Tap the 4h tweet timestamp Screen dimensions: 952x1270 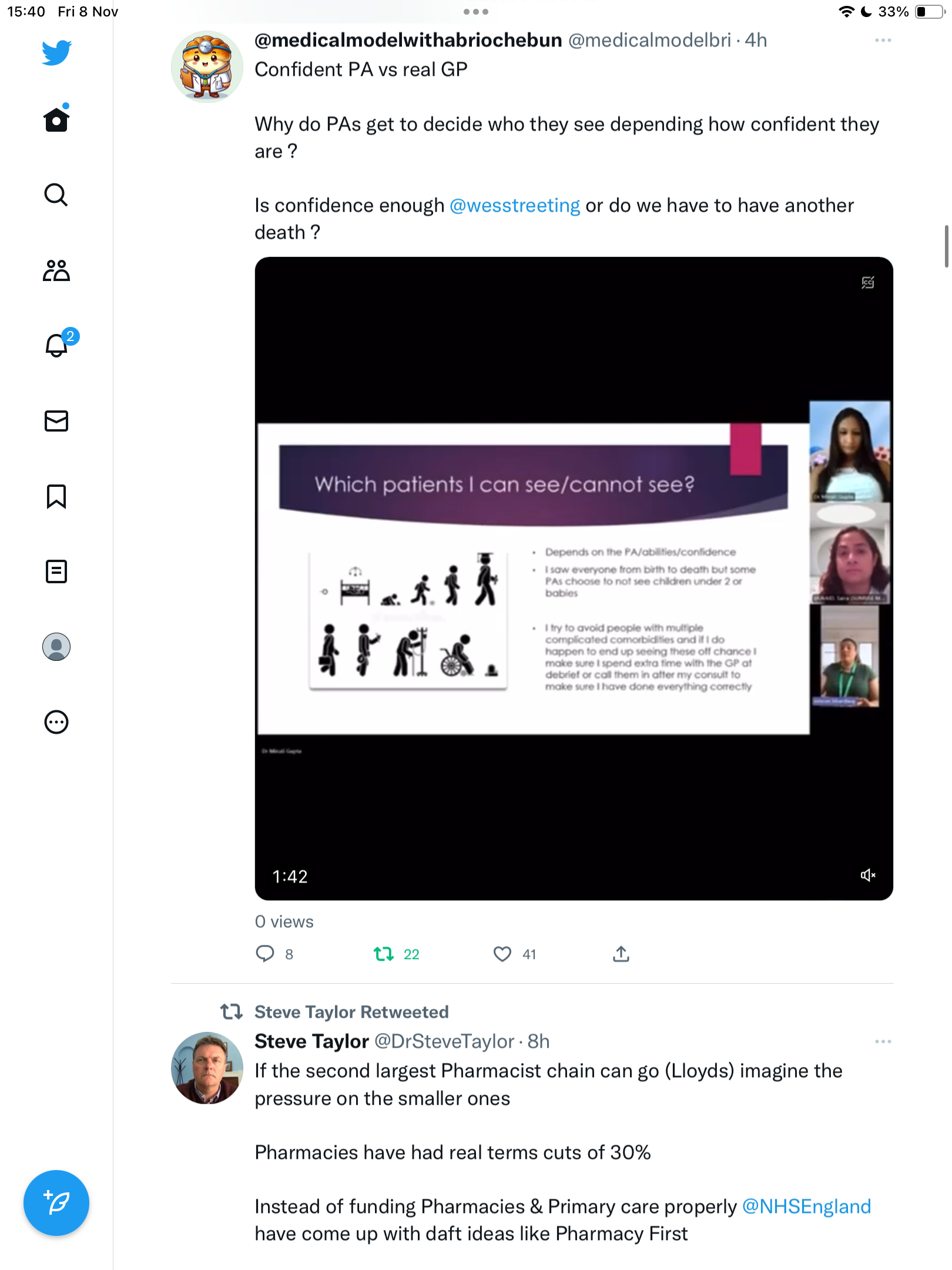[756, 40]
